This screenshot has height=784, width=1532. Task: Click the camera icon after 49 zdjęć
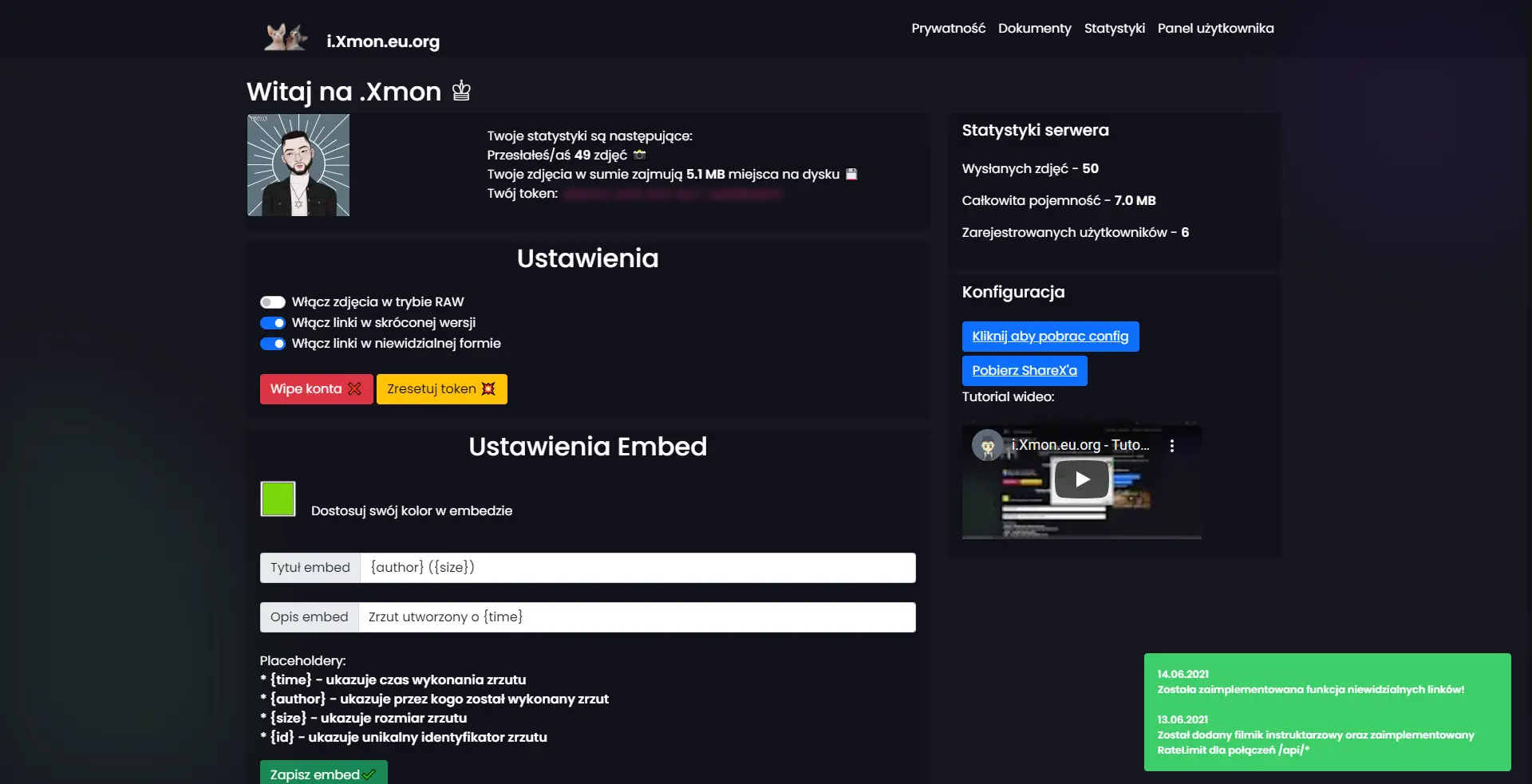click(x=639, y=155)
